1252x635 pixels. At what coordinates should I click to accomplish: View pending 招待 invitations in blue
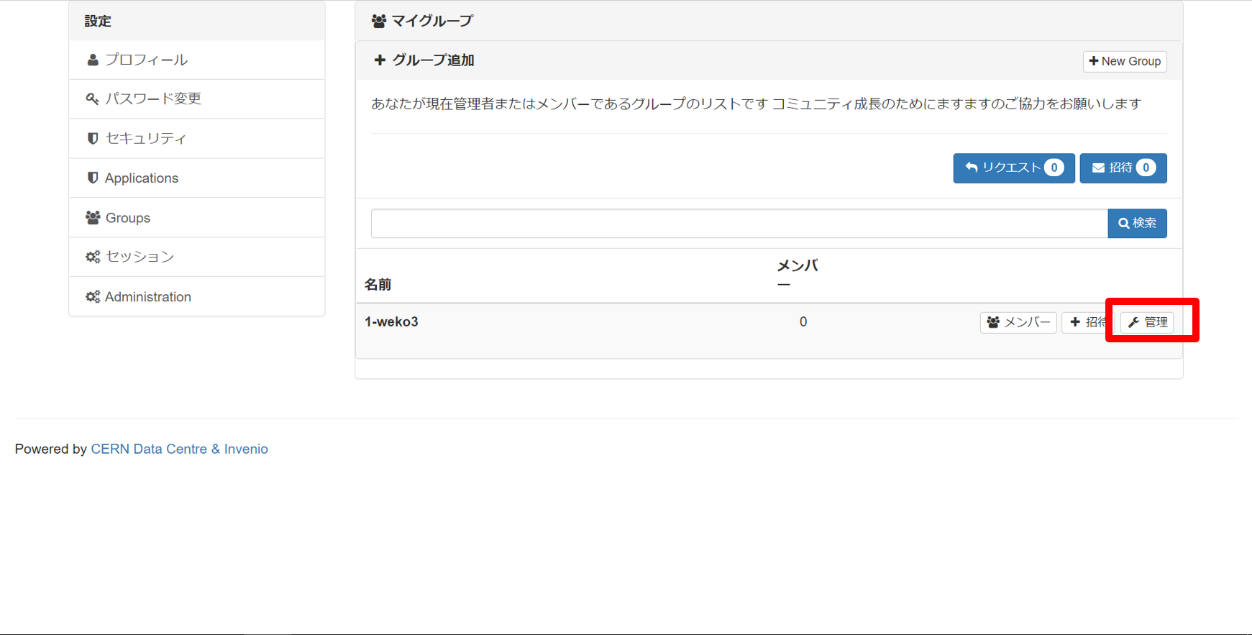[1122, 168]
